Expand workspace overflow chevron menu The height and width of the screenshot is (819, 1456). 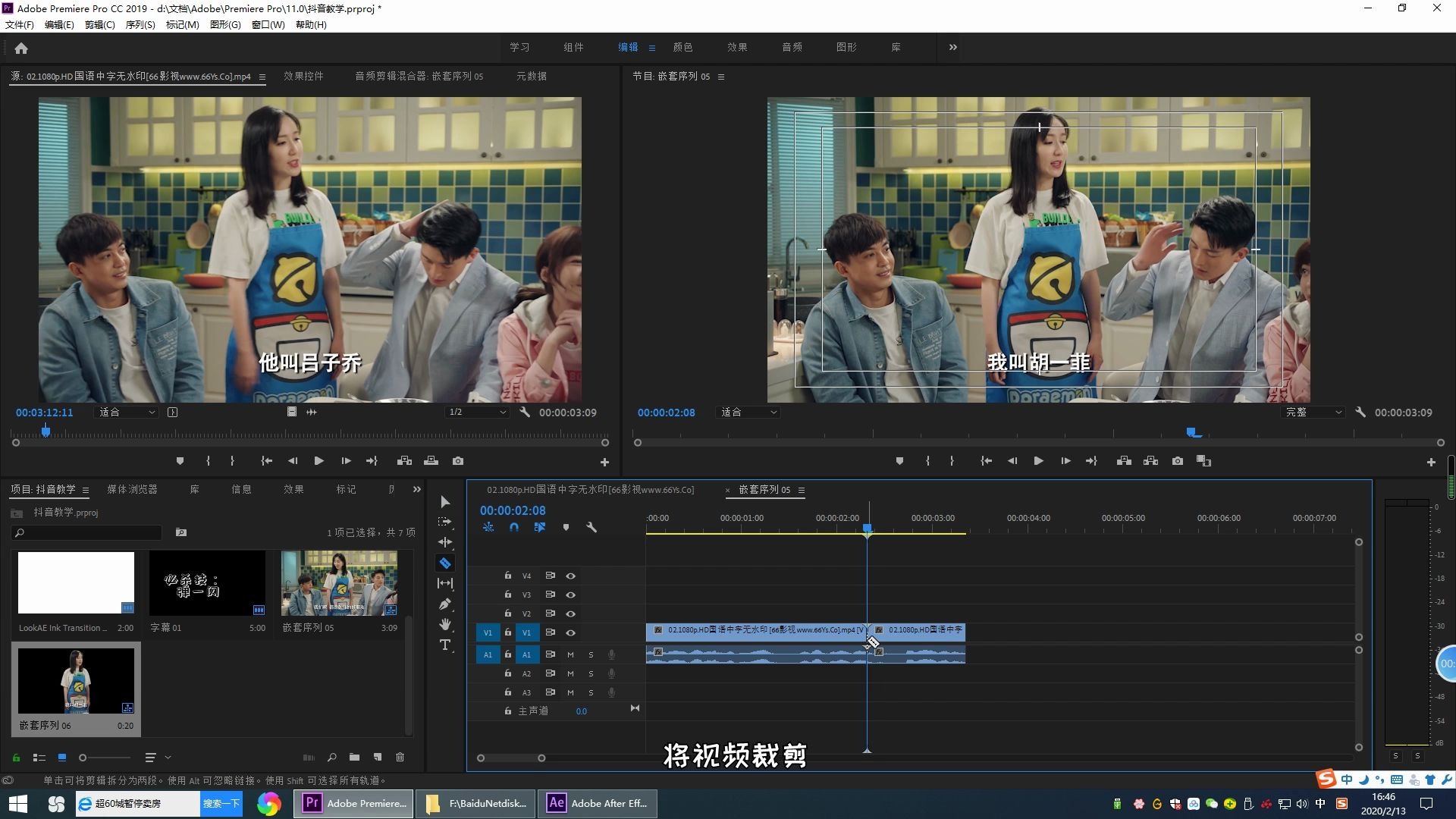952,47
